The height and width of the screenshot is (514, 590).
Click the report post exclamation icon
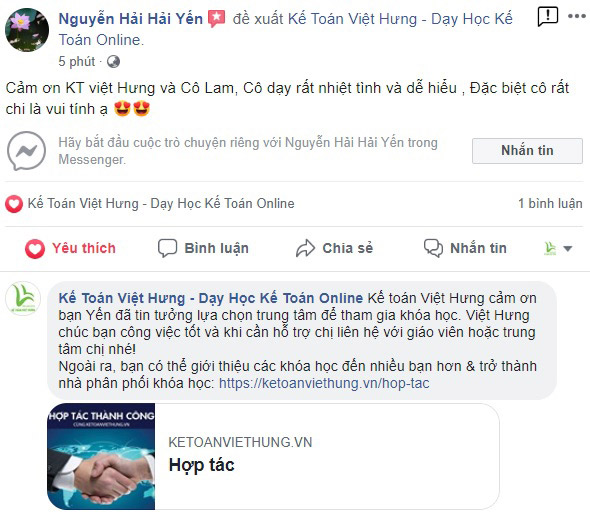(547, 17)
